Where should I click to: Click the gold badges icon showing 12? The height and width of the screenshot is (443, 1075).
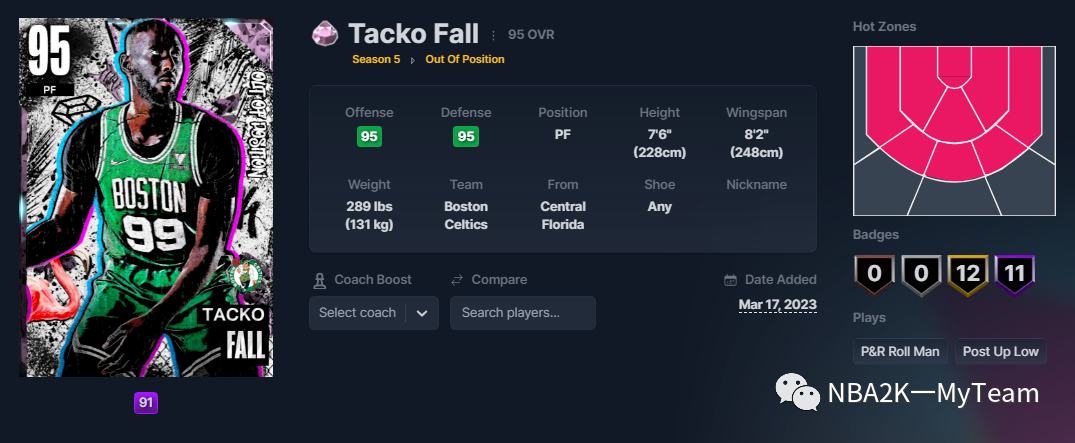967,273
